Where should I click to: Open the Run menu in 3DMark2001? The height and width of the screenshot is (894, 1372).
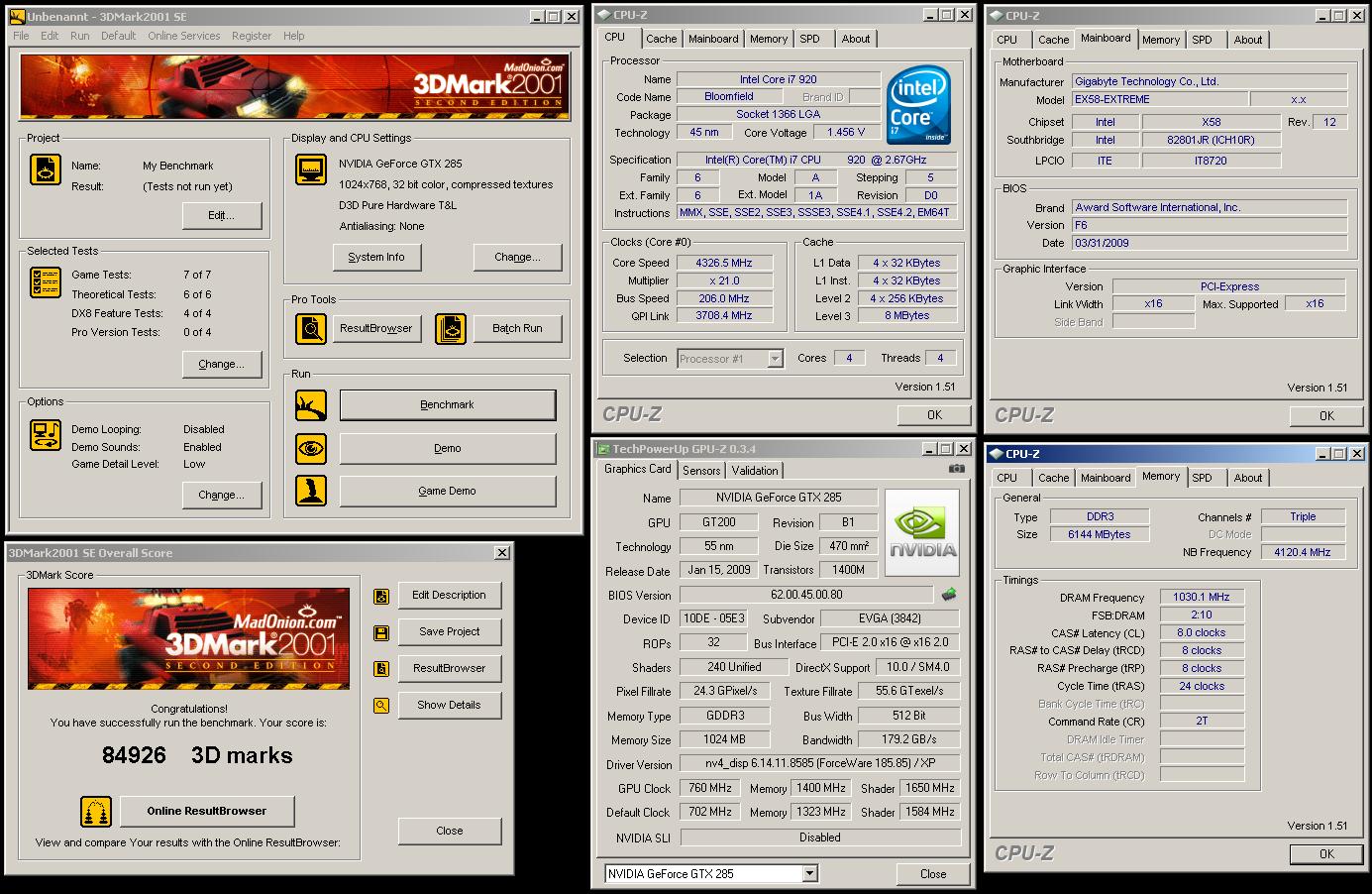[x=80, y=36]
